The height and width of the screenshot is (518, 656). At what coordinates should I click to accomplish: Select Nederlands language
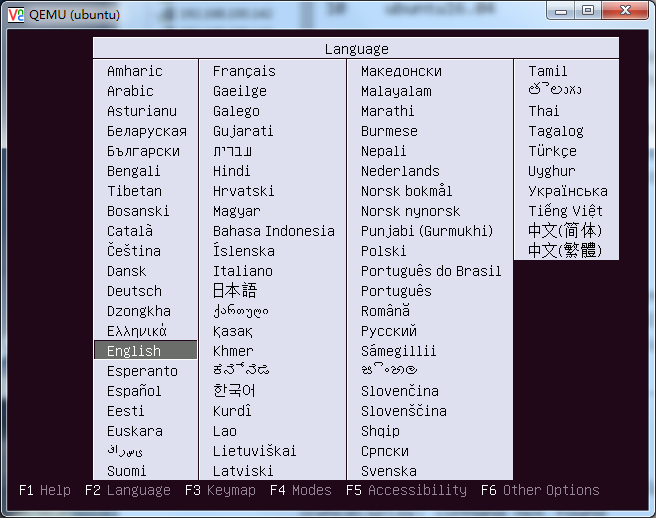point(400,171)
